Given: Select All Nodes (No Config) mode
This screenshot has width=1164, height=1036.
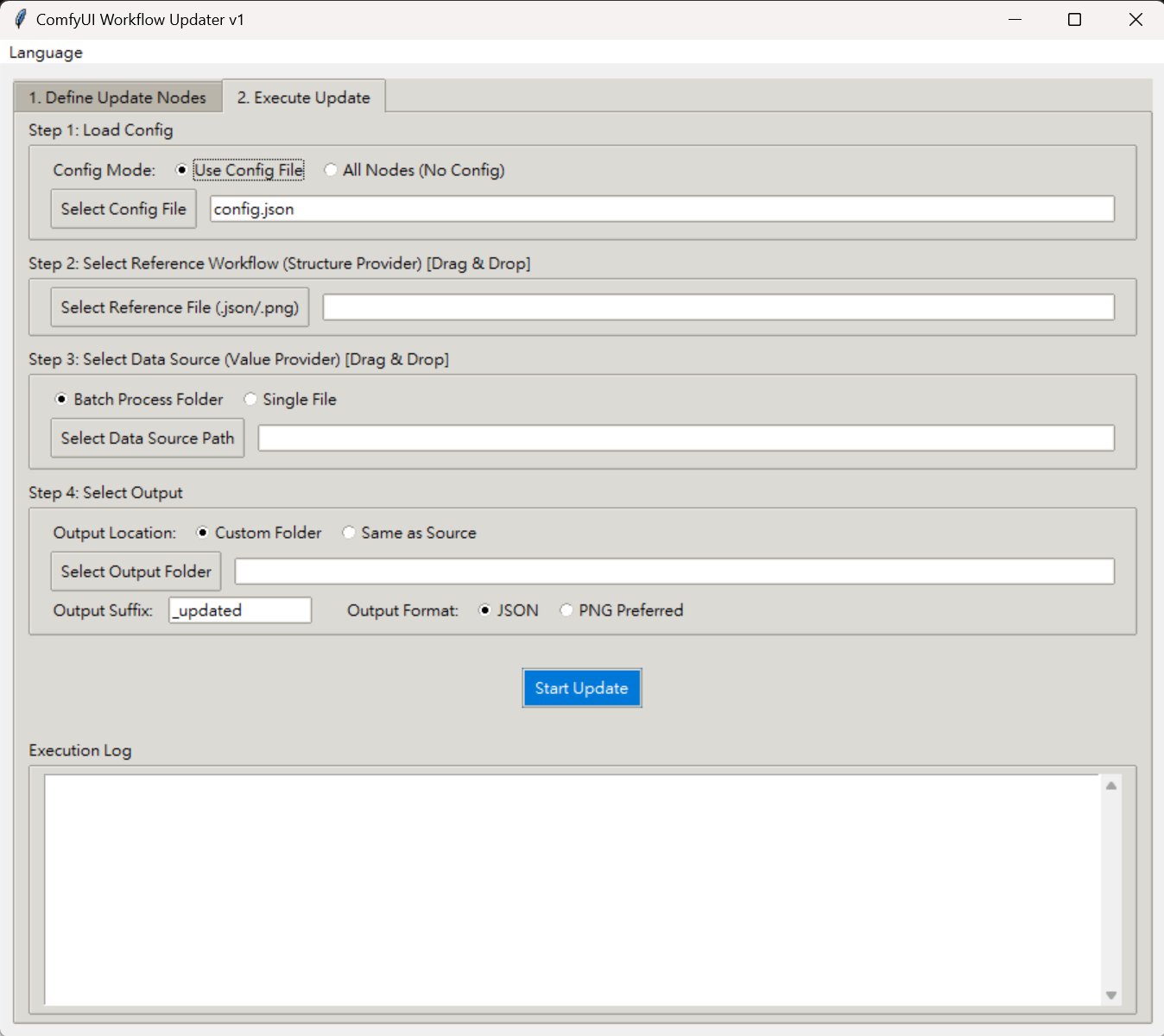Looking at the screenshot, I should point(331,170).
